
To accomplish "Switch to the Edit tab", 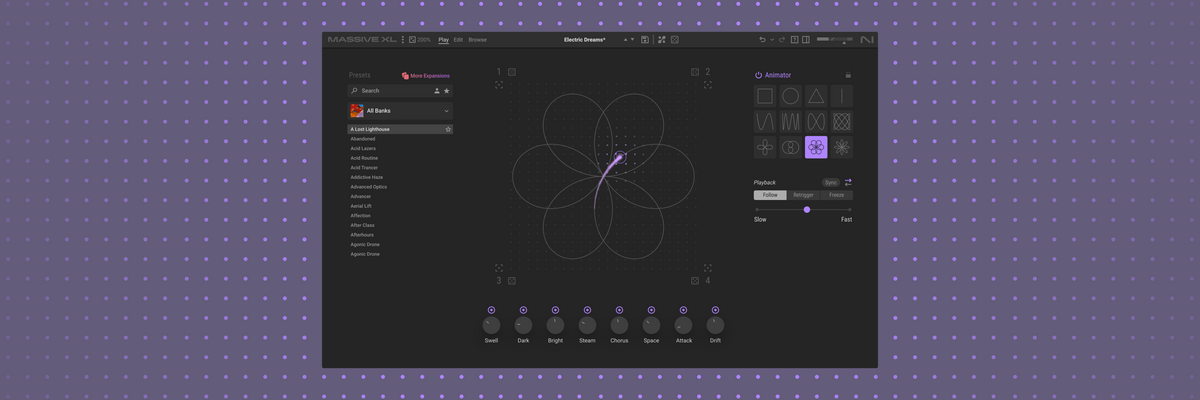I will point(458,40).
